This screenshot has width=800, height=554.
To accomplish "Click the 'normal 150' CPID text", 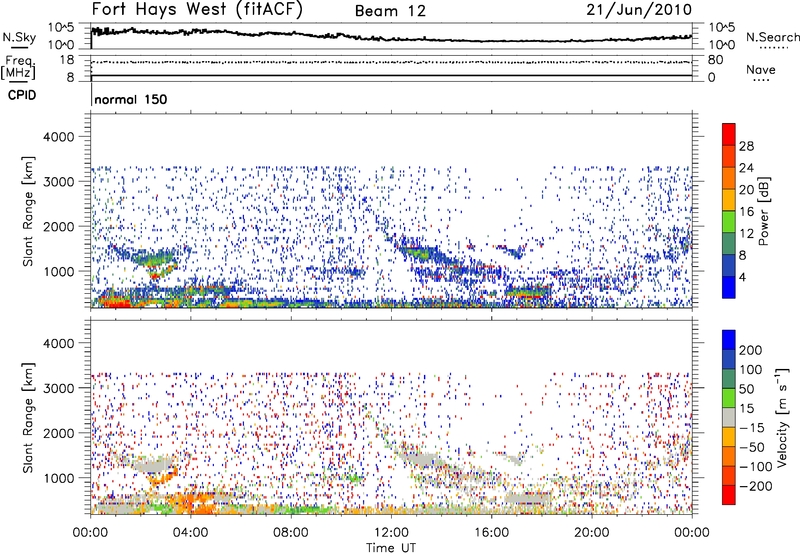I will [131, 99].
